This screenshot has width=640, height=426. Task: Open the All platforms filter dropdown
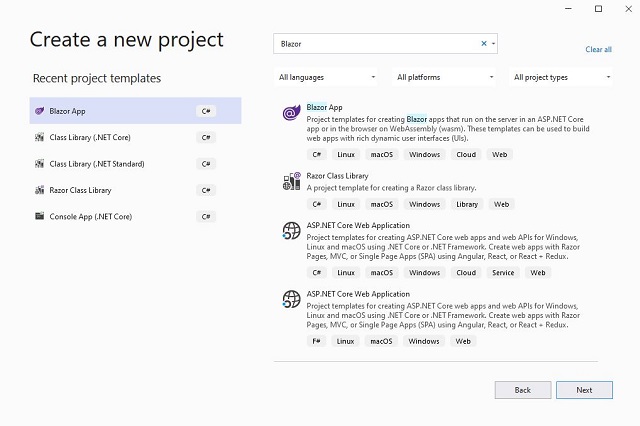tap(444, 77)
